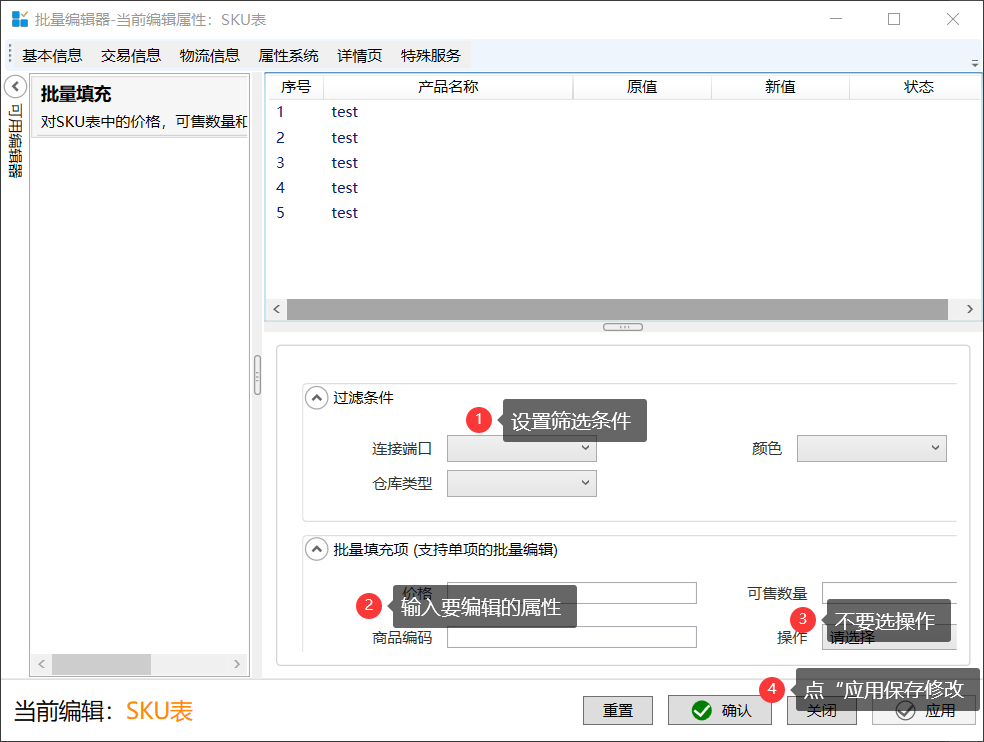Select the 特殊服务 tab
984x742 pixels.
(x=431, y=56)
